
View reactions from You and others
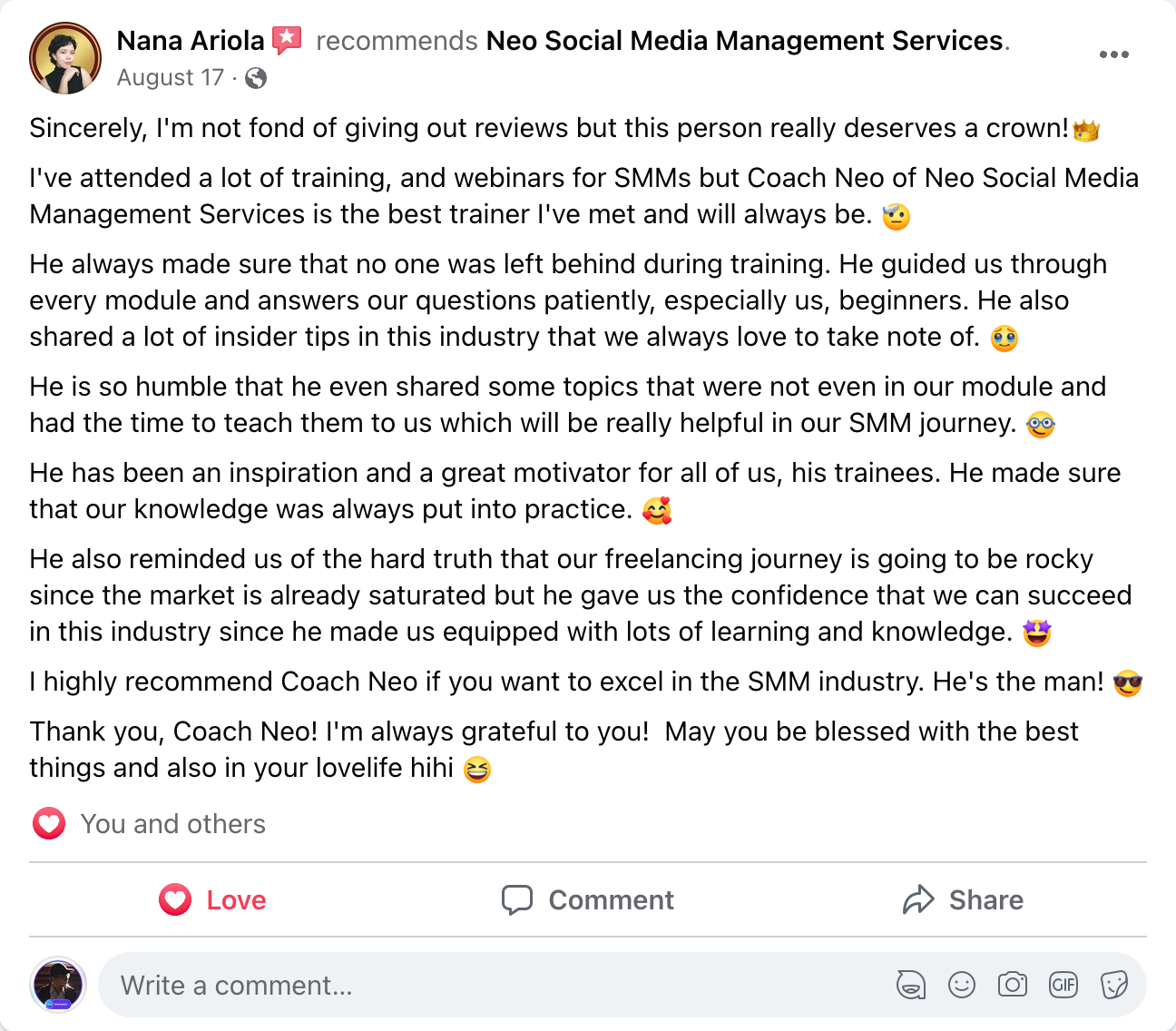coord(172,824)
